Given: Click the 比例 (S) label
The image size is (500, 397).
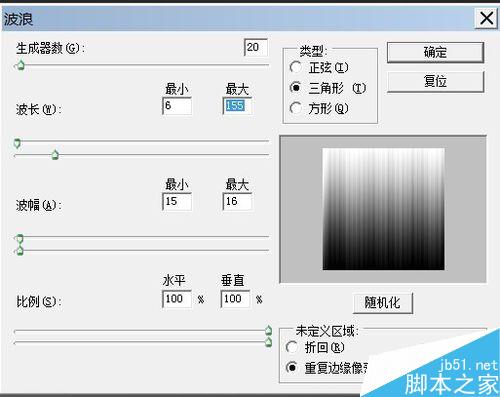Looking at the screenshot, I should tap(39, 301).
